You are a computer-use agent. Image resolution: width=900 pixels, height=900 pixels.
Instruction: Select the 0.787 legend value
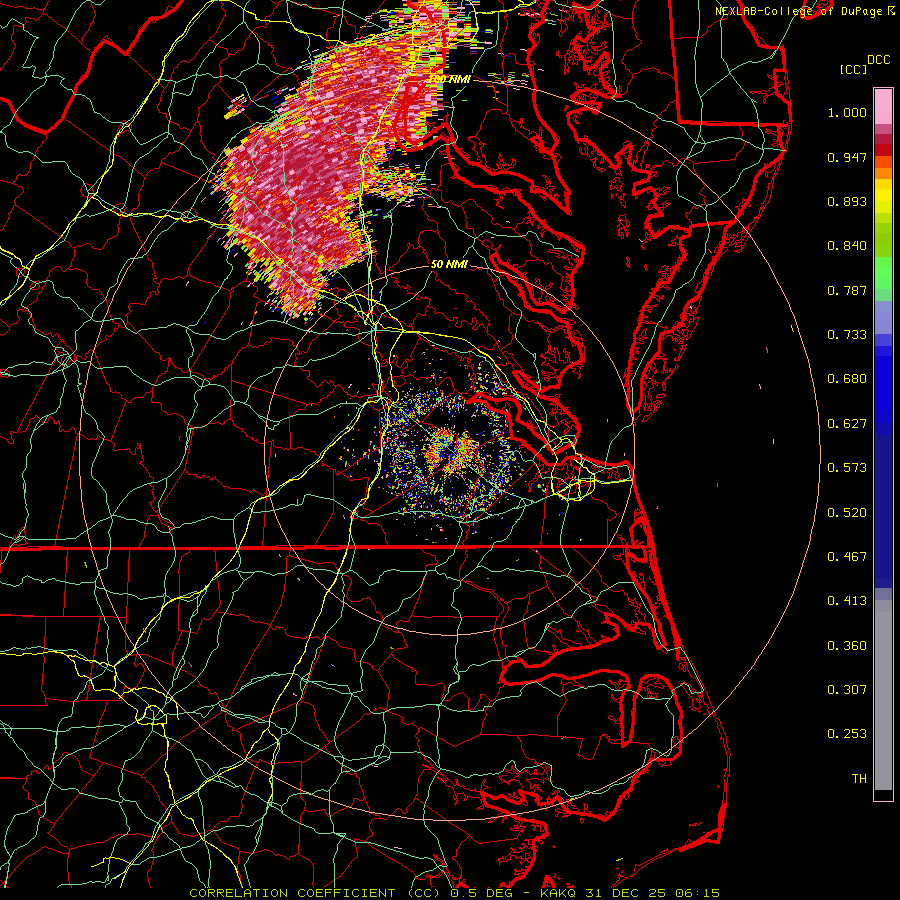click(847, 290)
